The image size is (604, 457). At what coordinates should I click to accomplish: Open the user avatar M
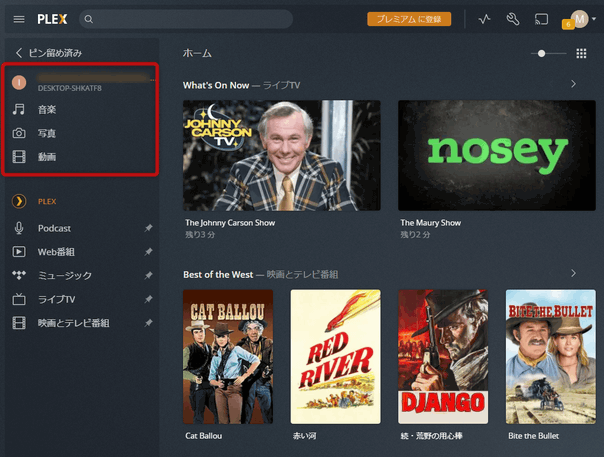(x=579, y=19)
